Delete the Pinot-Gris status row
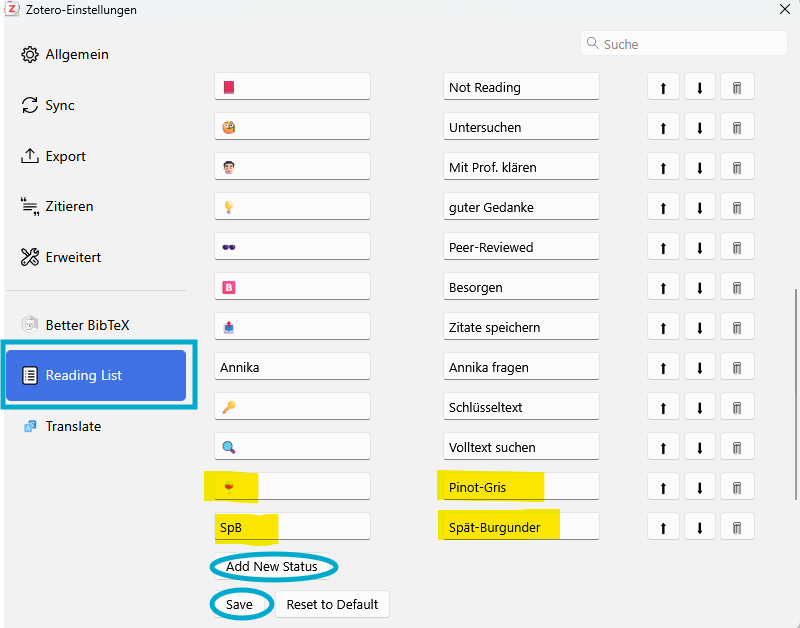Screen dimensions: 800x628 tap(737, 487)
